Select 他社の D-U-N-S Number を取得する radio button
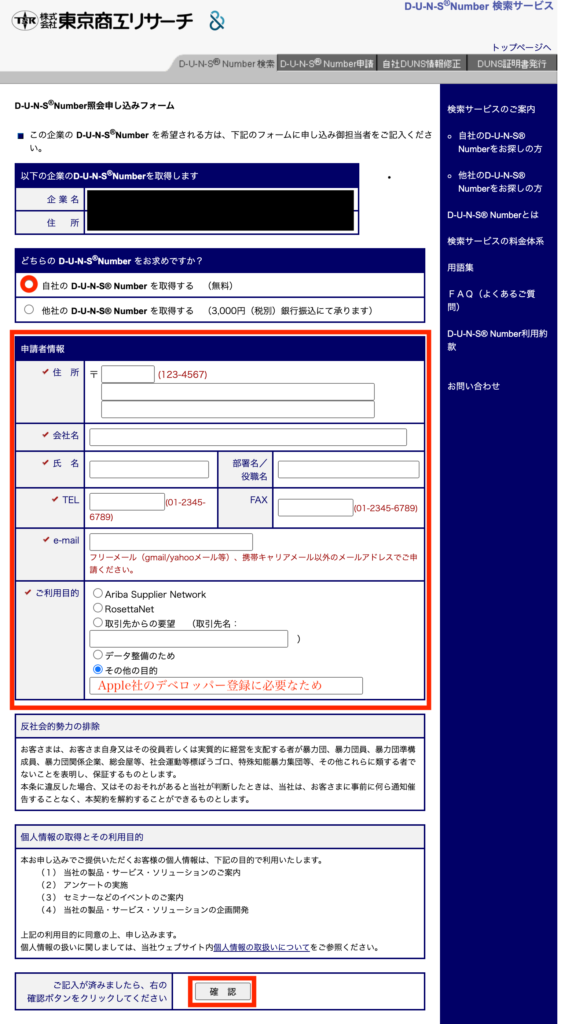 [28, 310]
